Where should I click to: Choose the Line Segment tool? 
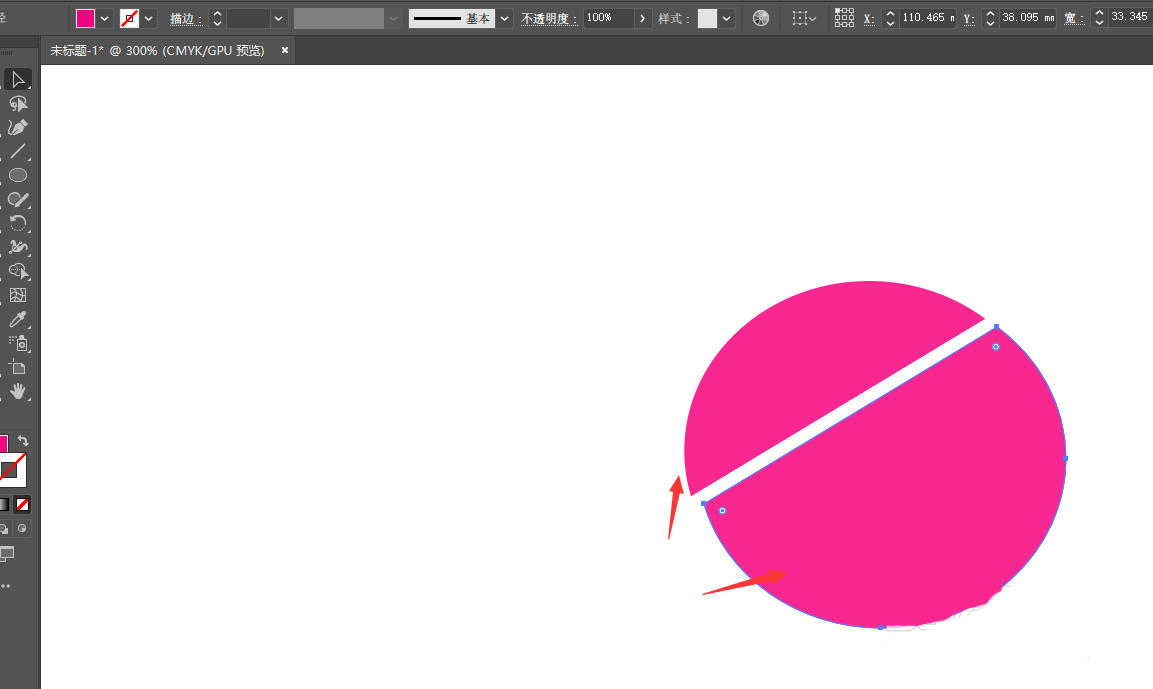point(18,152)
